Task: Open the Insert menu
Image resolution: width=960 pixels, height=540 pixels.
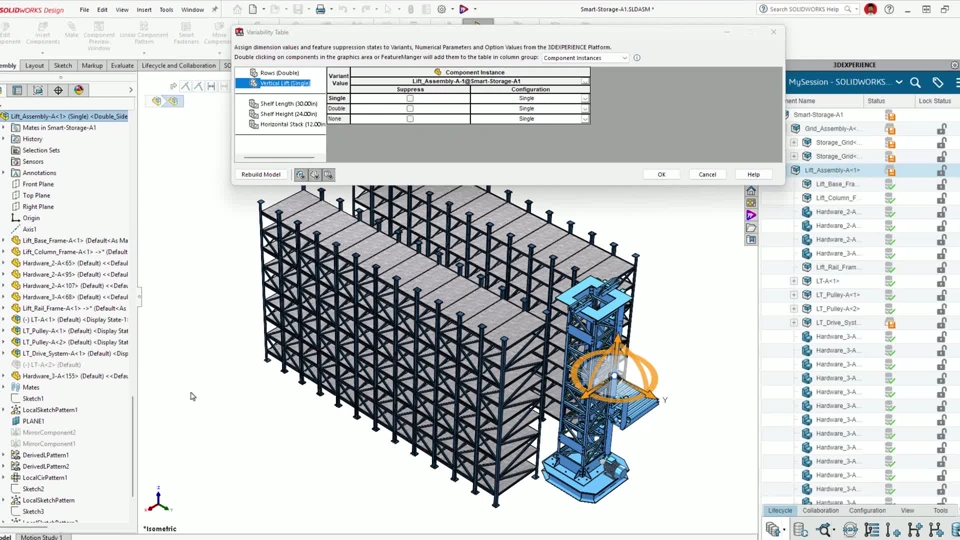Action: [144, 10]
